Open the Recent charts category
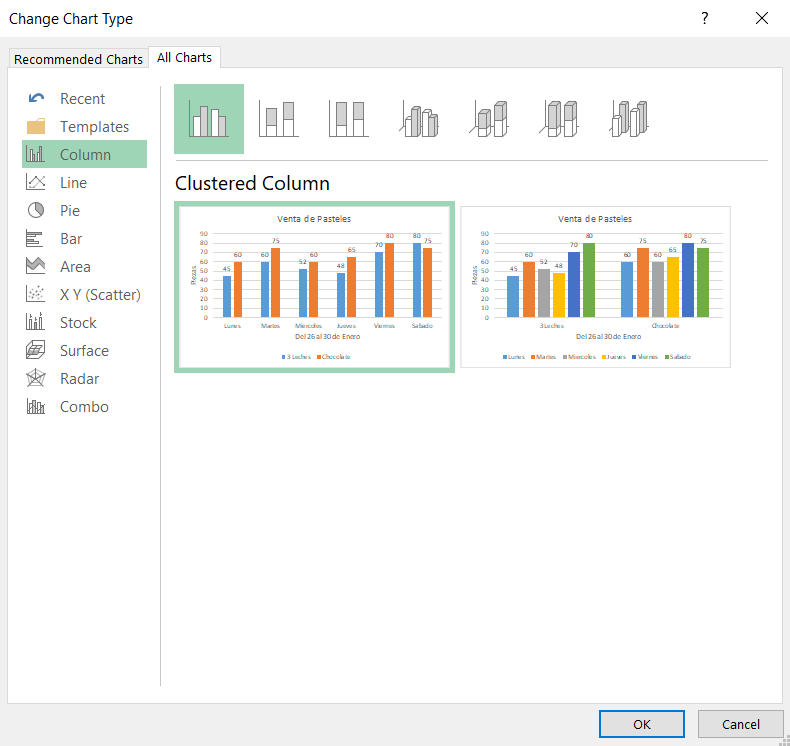This screenshot has width=790, height=746. pyautogui.click(x=82, y=99)
